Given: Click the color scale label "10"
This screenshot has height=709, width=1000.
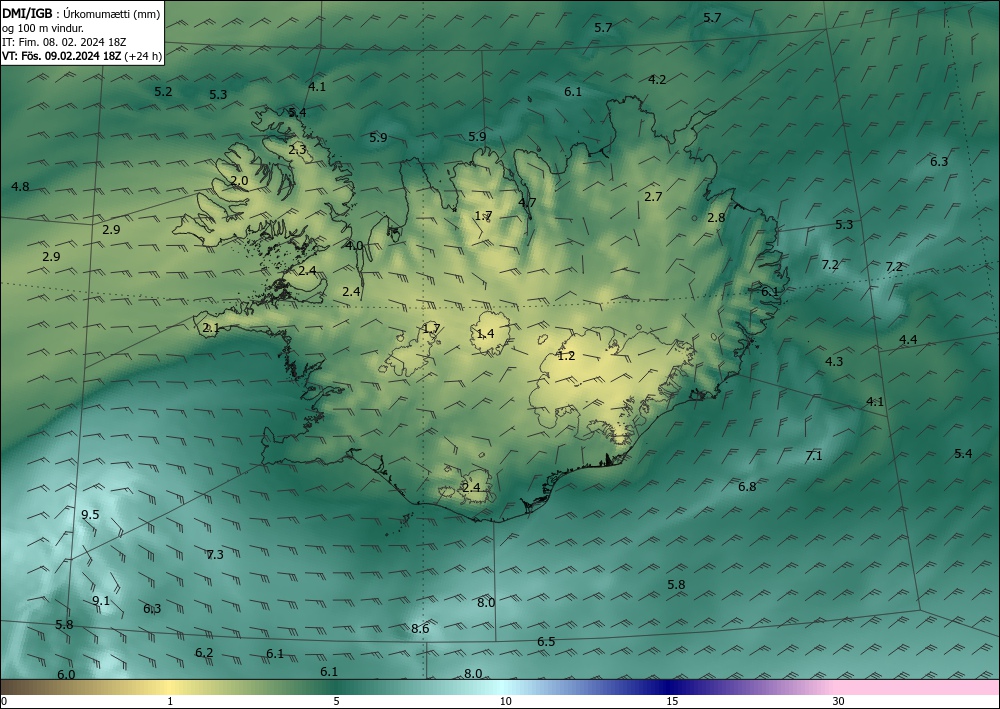Looking at the screenshot, I should tap(505, 701).
